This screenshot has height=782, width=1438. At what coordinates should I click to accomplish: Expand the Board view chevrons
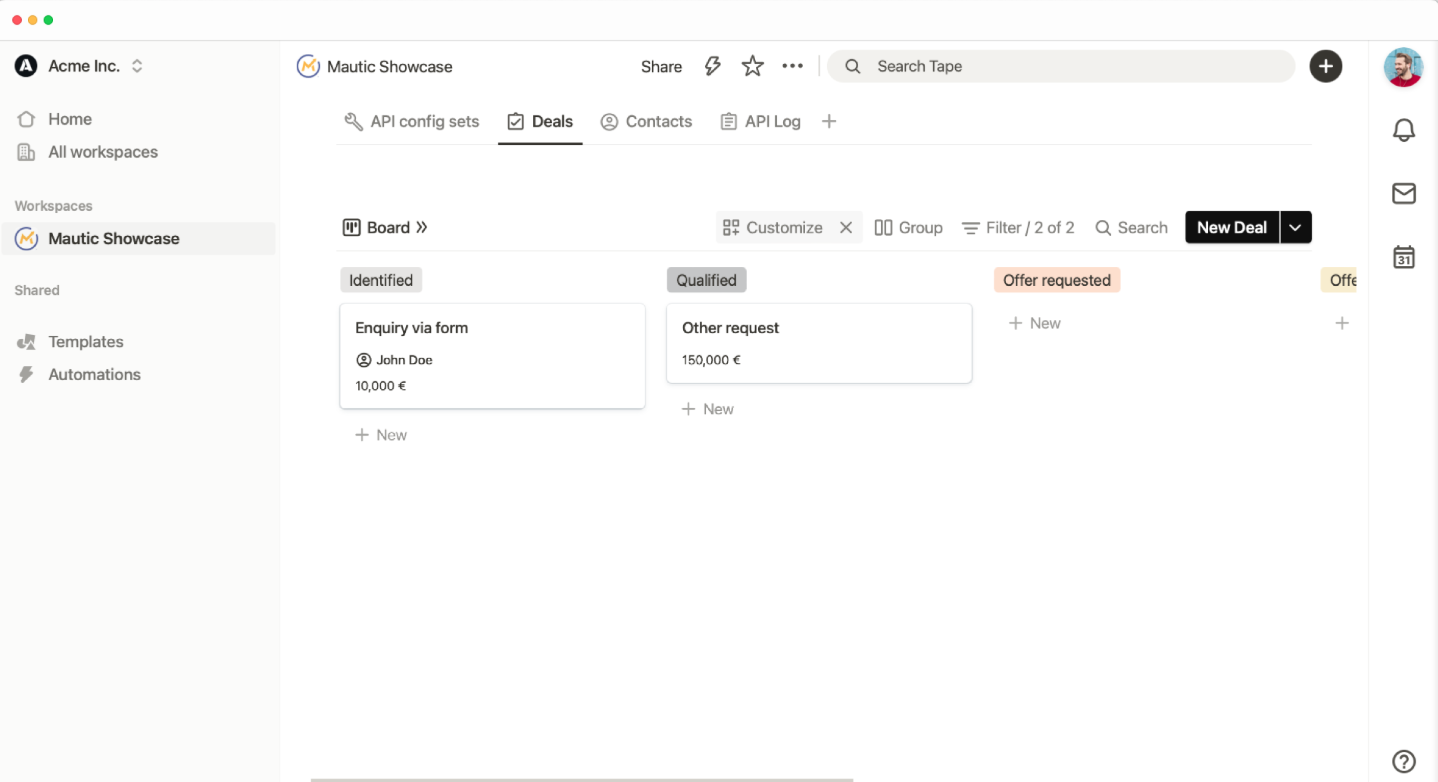point(422,228)
